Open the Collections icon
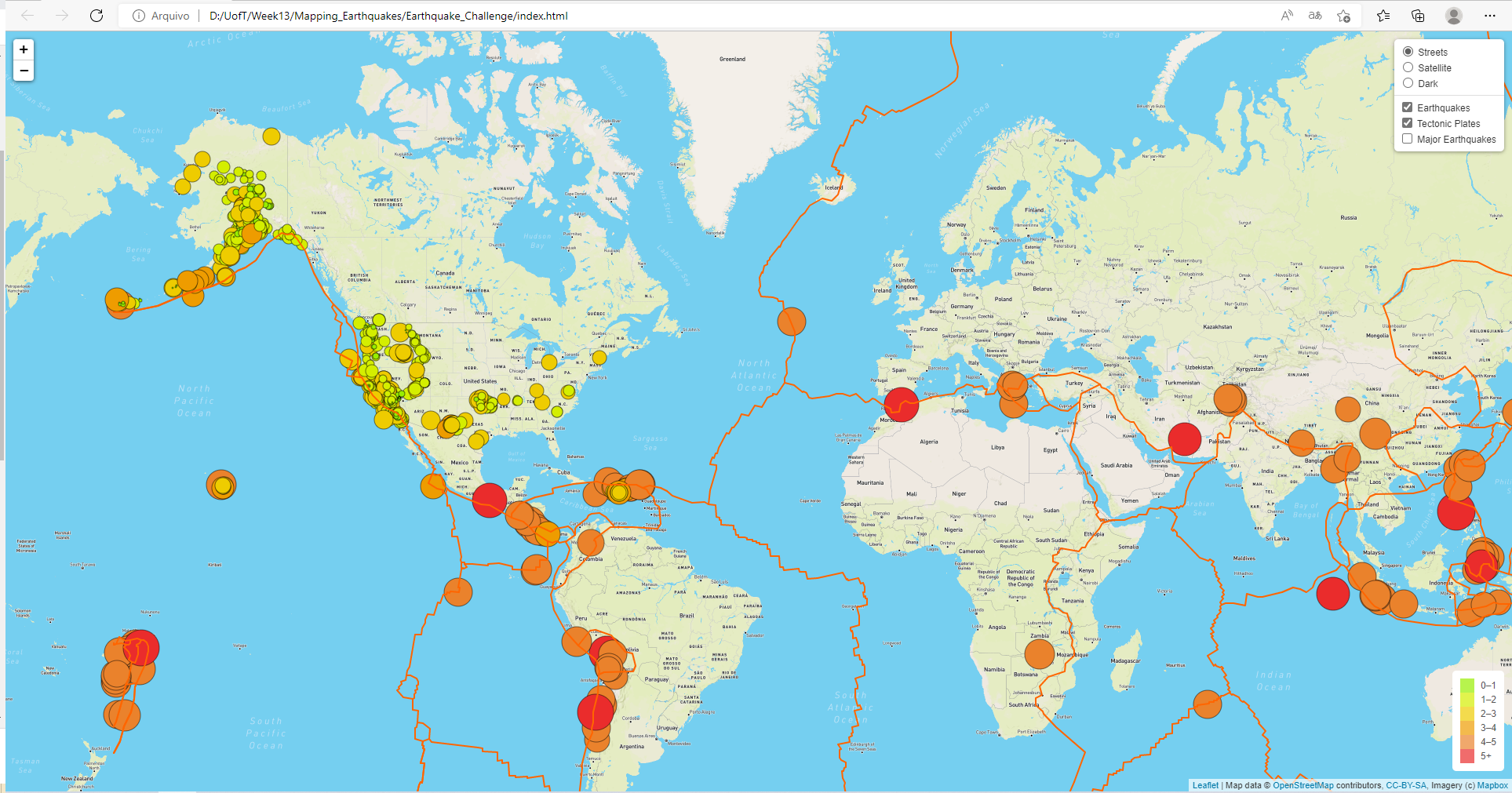 coord(1417,15)
